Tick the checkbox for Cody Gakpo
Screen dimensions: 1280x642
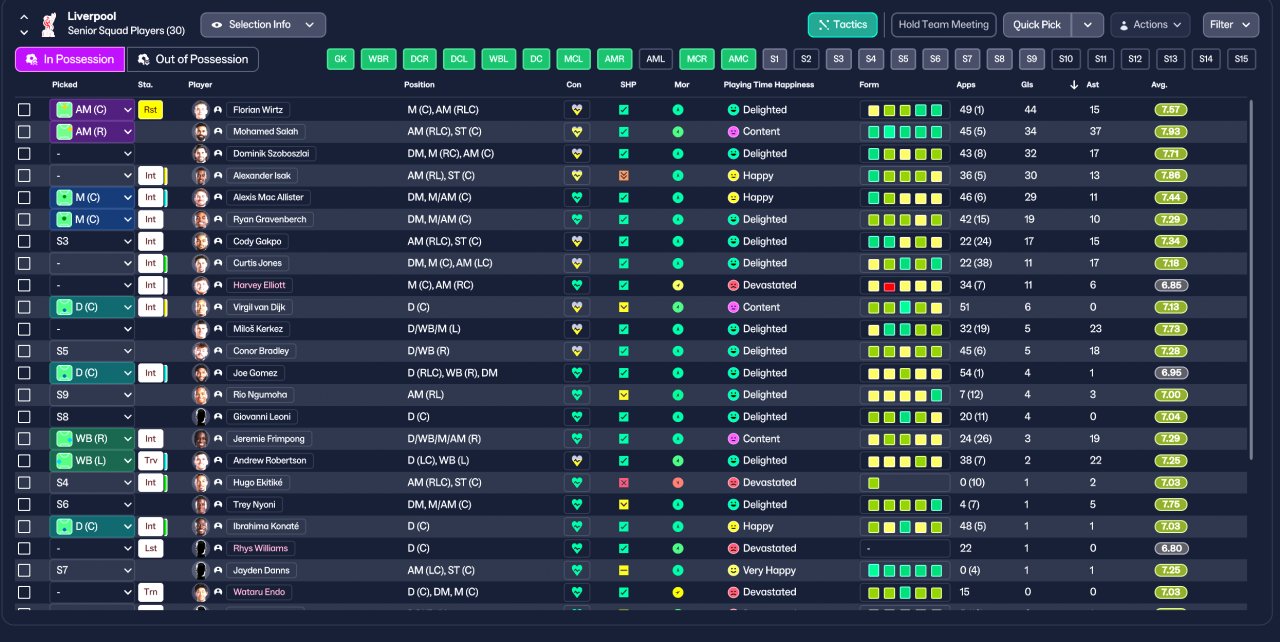[x=24, y=241]
